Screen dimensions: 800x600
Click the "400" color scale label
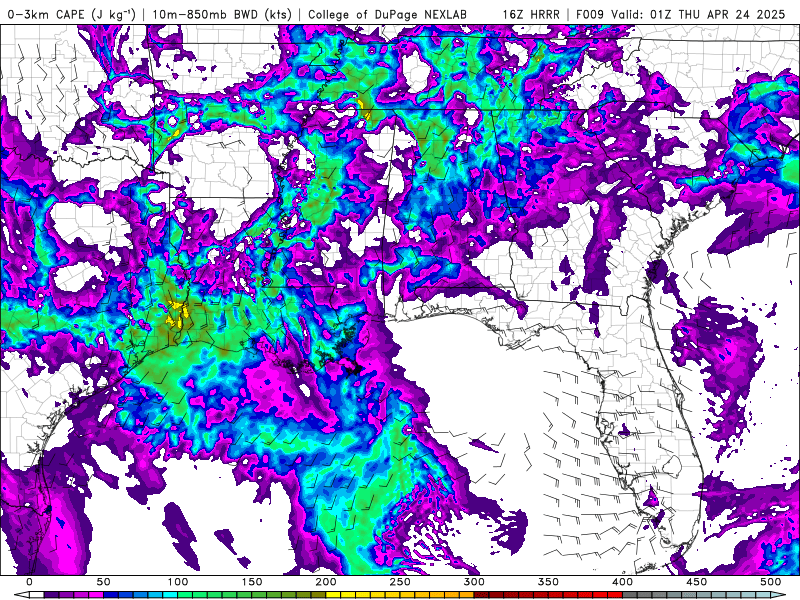[622, 582]
